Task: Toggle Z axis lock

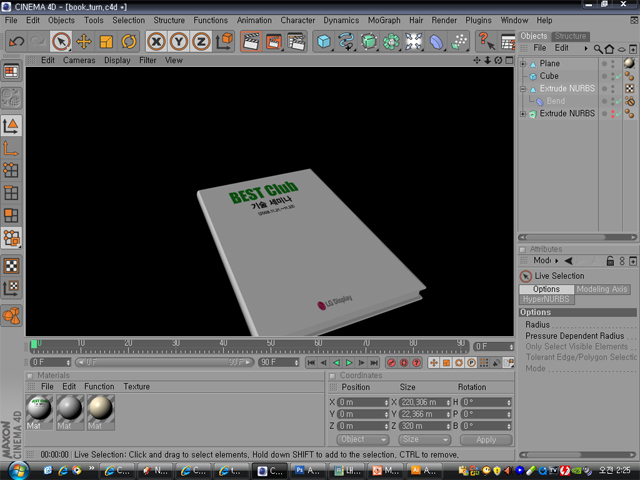Action: (x=201, y=42)
